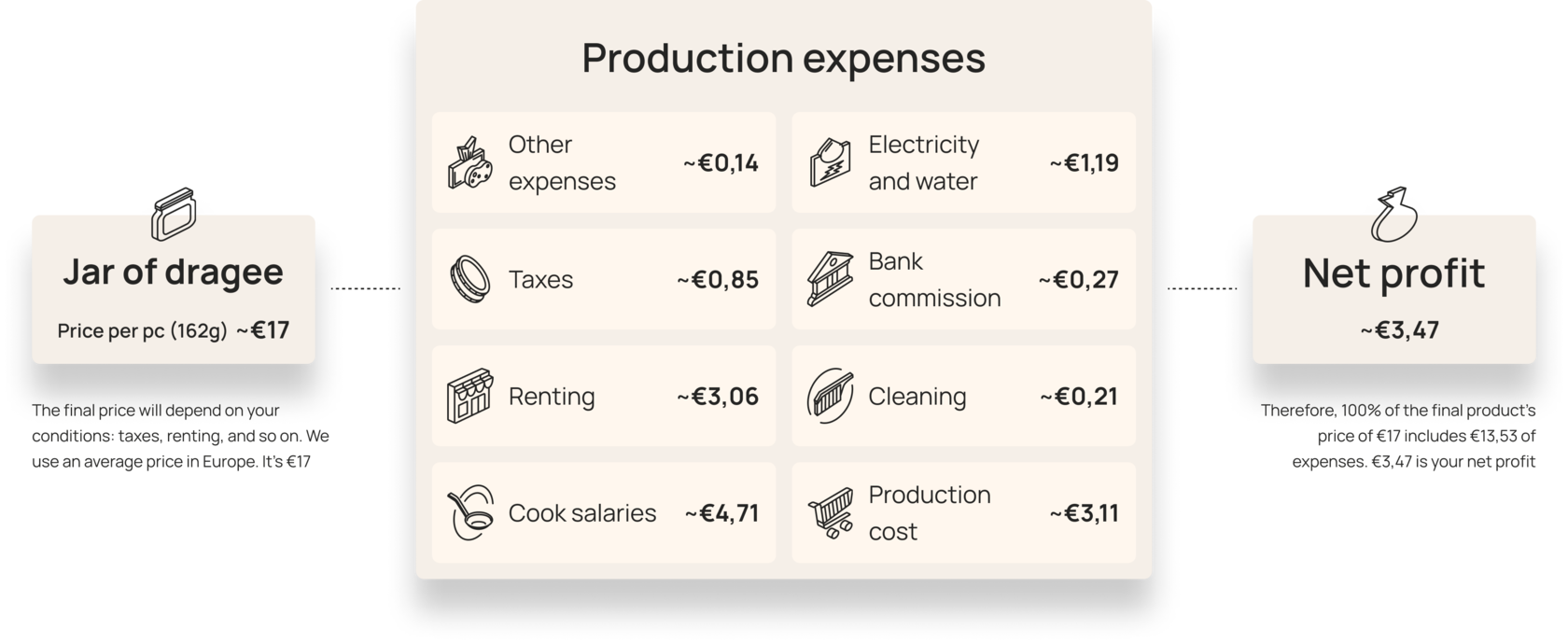Click the Renting amount ~€3,06
This screenshot has width=1568, height=643.
click(718, 397)
